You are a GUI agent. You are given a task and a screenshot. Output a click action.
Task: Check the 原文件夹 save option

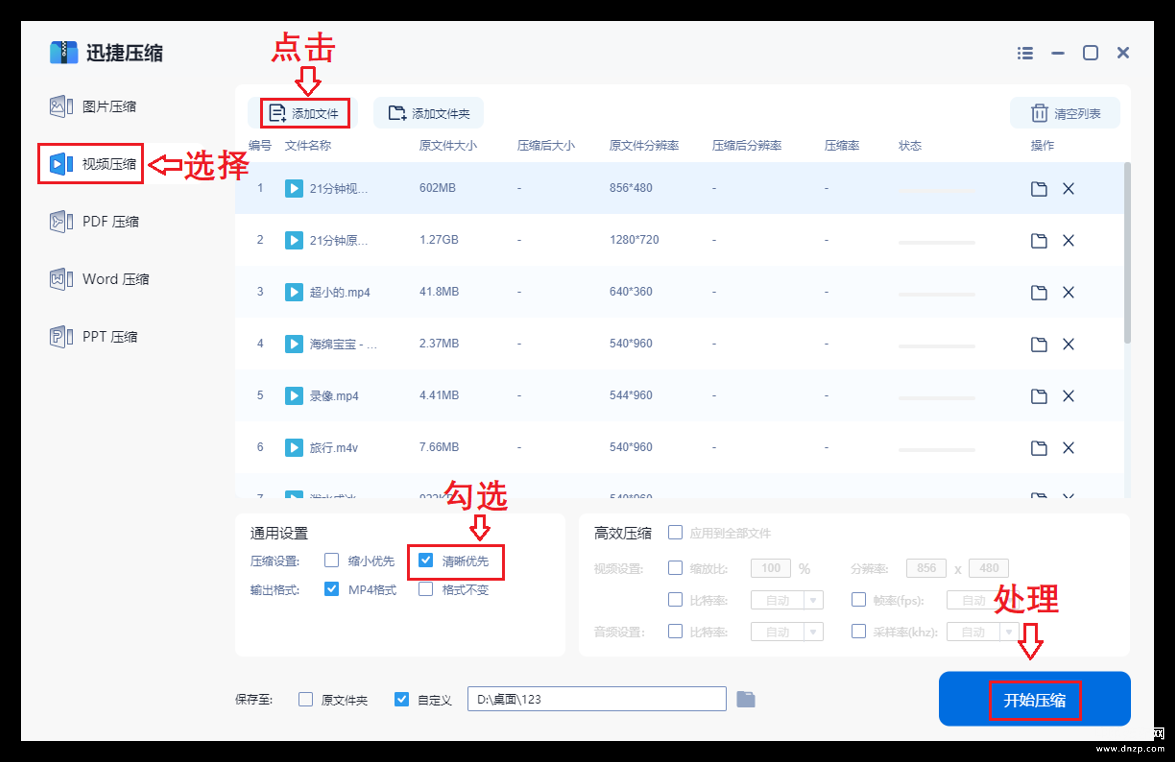click(x=306, y=699)
